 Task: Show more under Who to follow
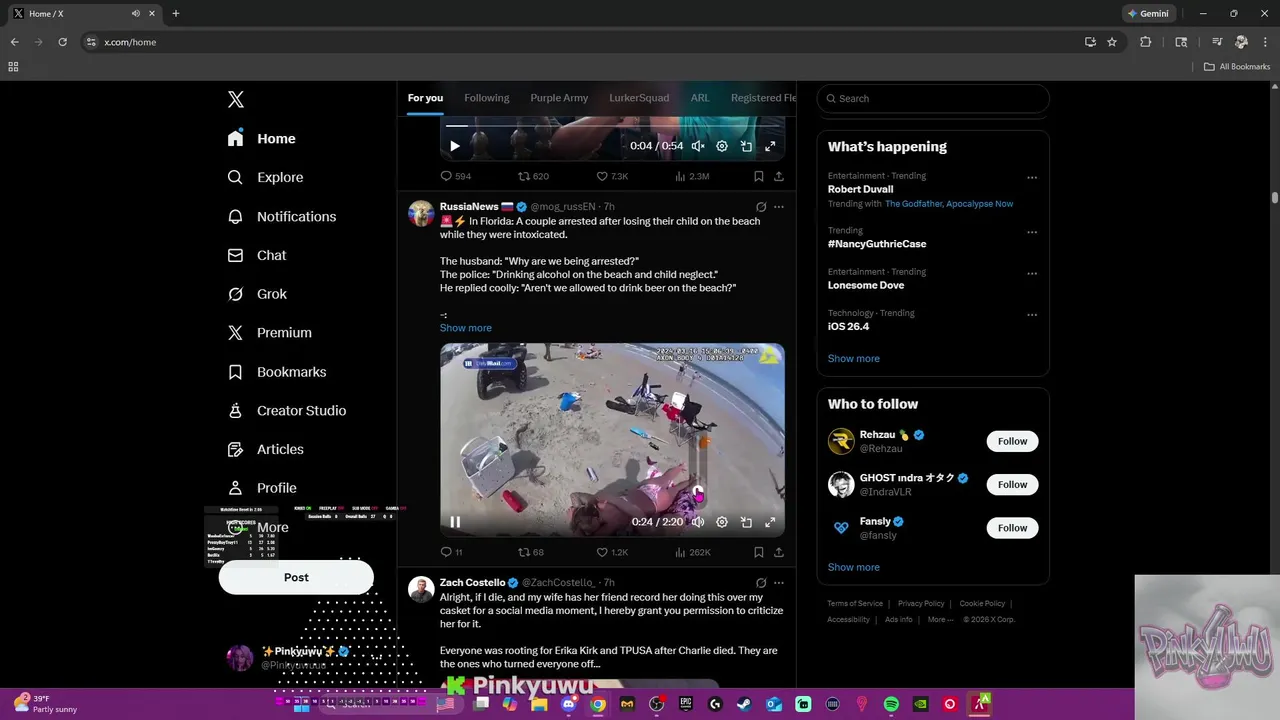click(x=854, y=567)
